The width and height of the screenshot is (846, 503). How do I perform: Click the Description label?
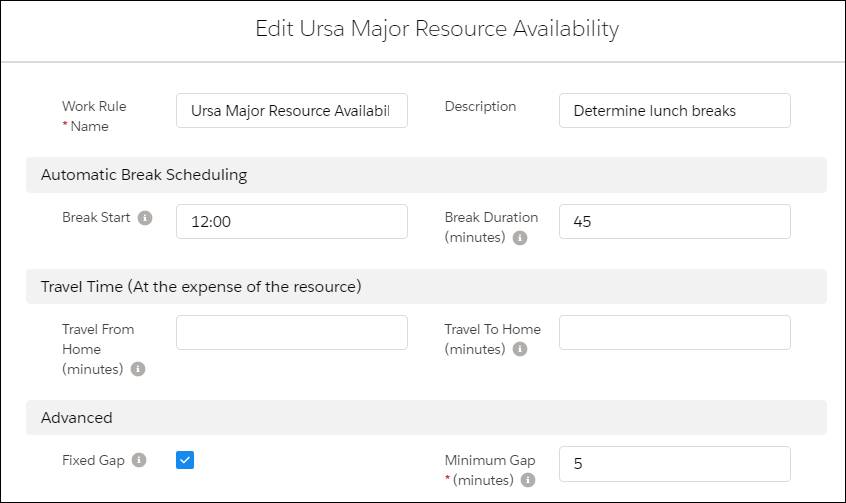480,106
